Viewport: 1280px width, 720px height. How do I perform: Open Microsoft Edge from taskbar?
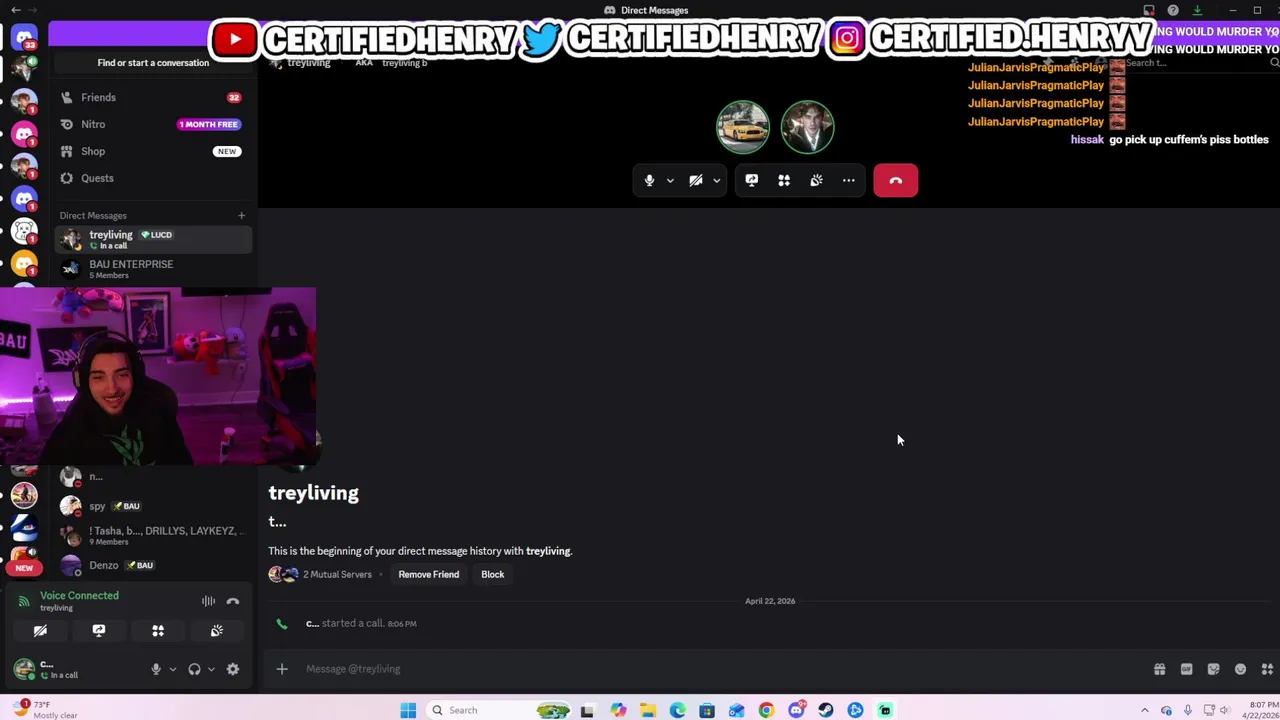point(678,711)
